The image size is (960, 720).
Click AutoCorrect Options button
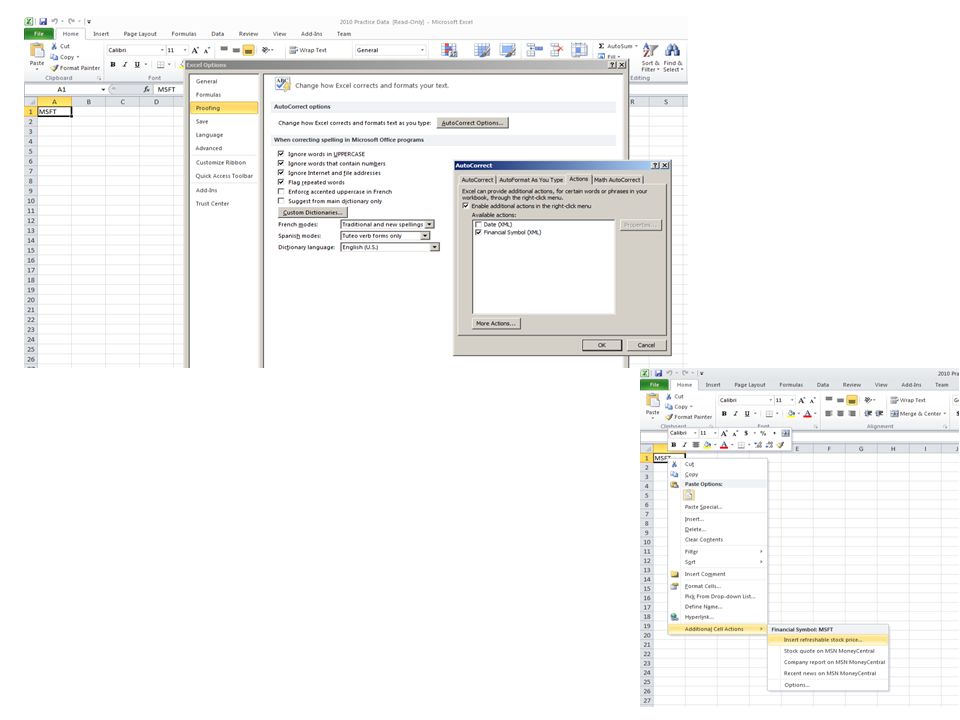[x=472, y=123]
